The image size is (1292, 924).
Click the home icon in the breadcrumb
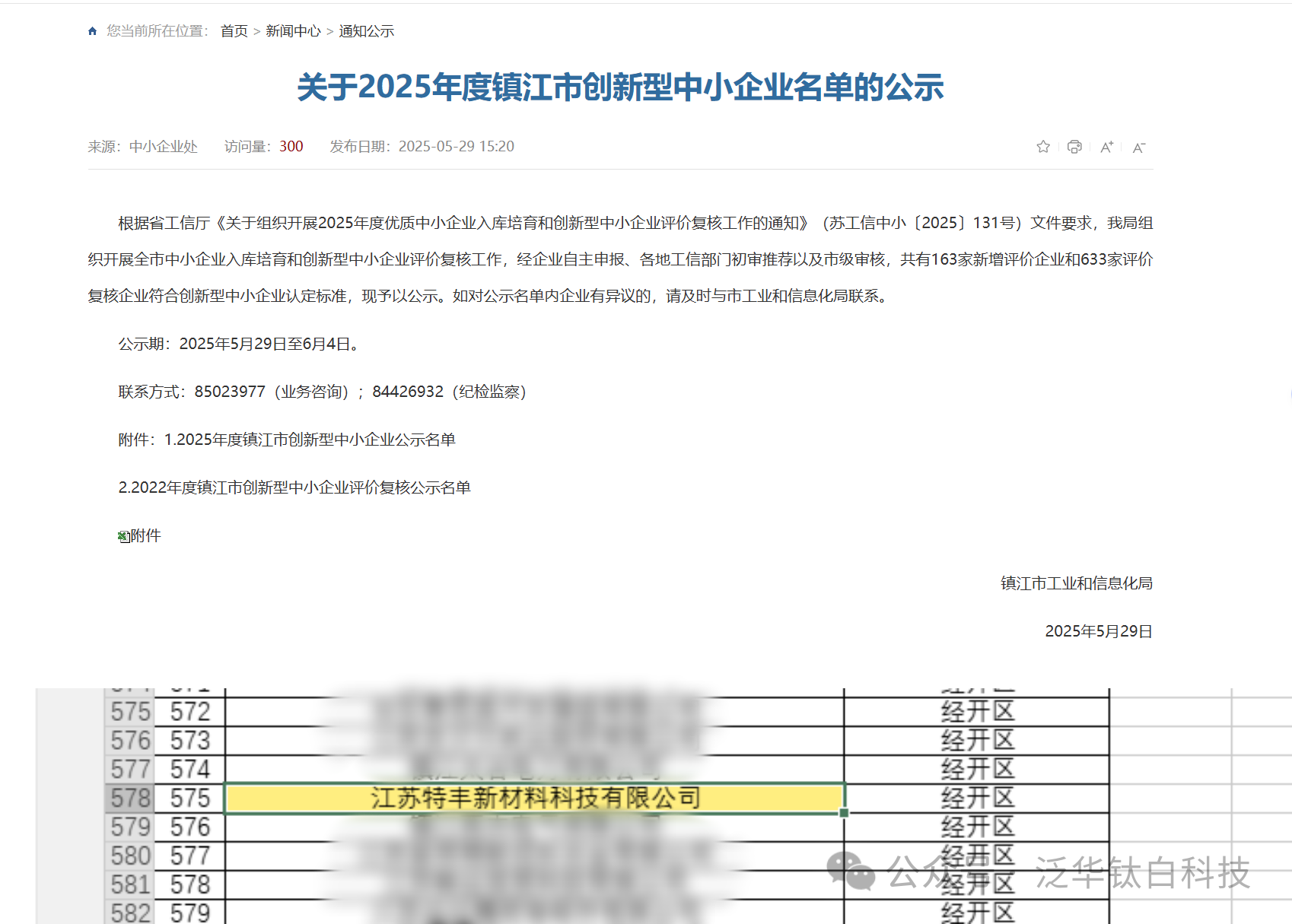tap(93, 31)
